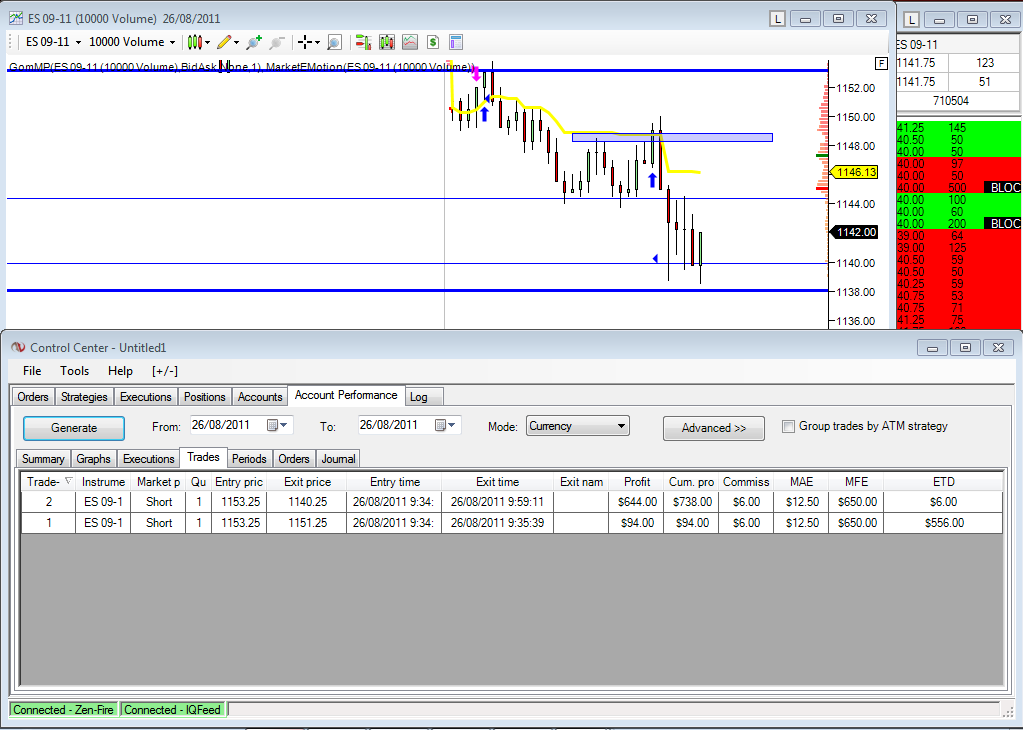This screenshot has height=730, width=1023.
Task: Click the chart window title icon
Action: 16,18
